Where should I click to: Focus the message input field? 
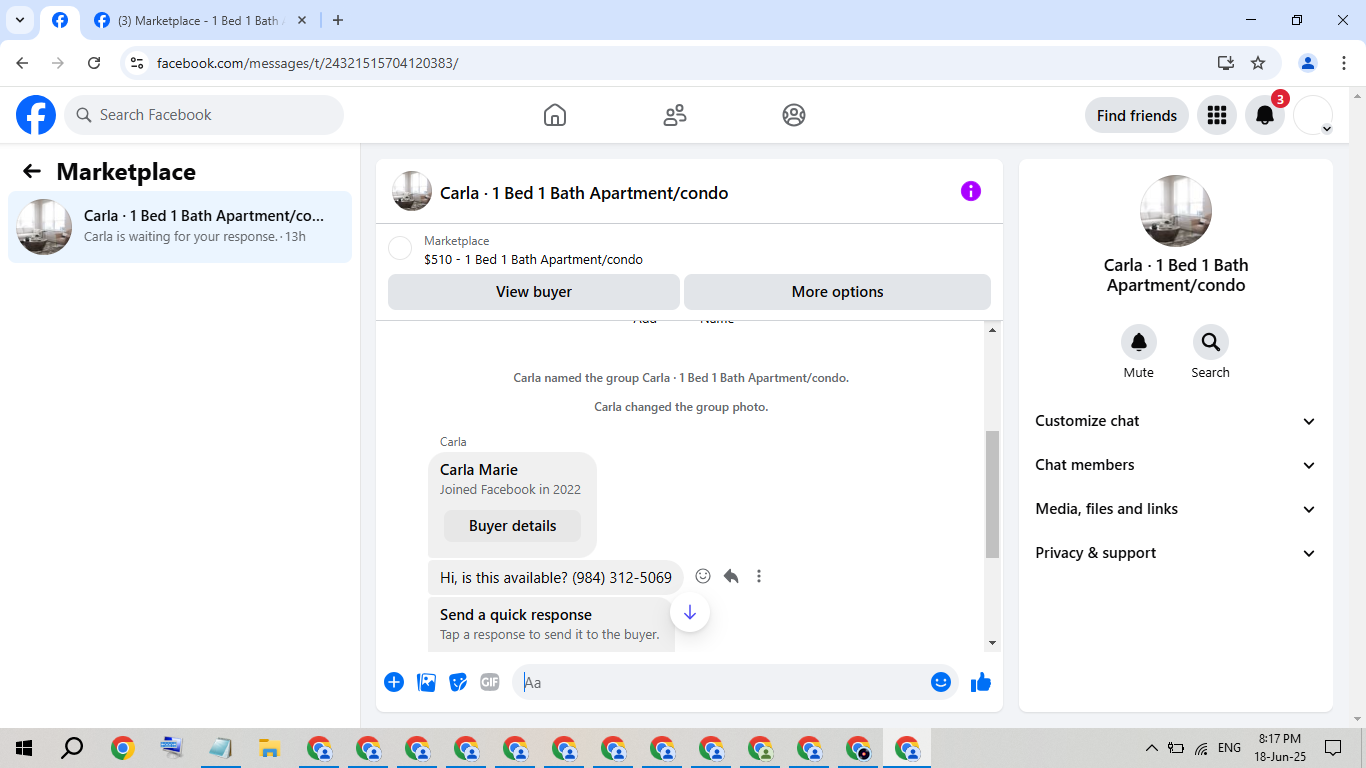point(723,682)
